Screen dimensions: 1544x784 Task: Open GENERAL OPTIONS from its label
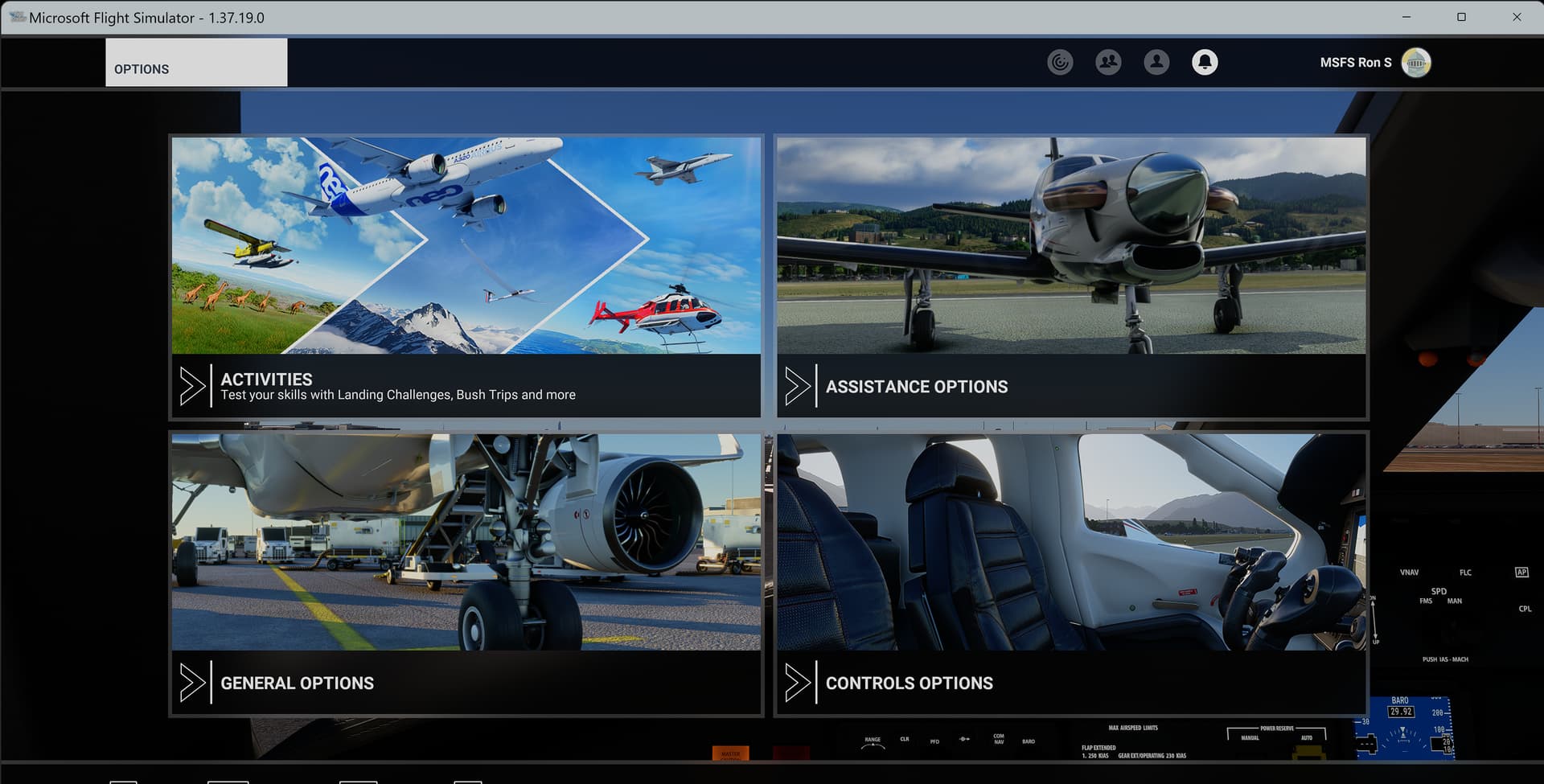pos(298,683)
